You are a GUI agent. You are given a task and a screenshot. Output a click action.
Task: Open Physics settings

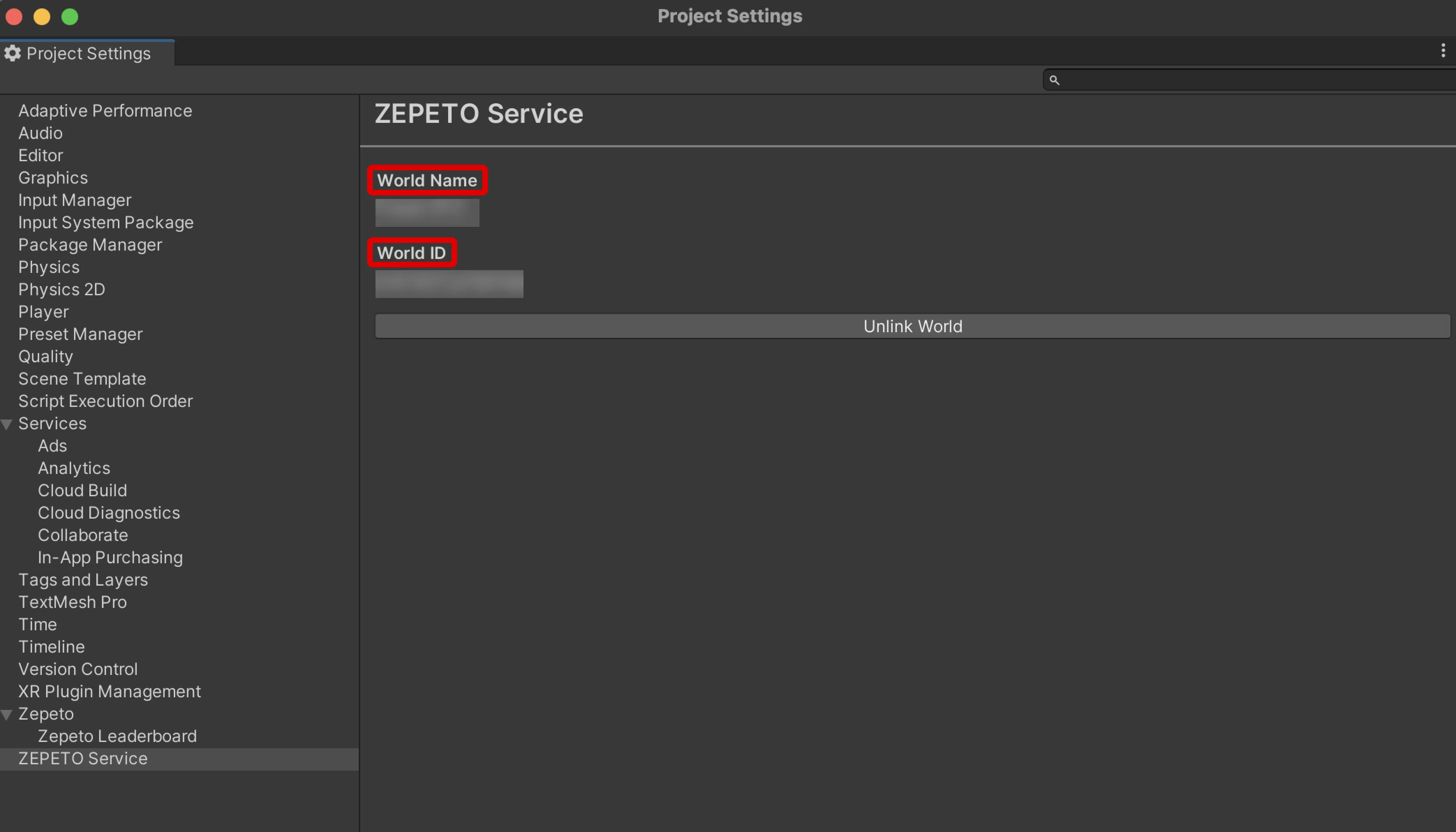(x=49, y=267)
